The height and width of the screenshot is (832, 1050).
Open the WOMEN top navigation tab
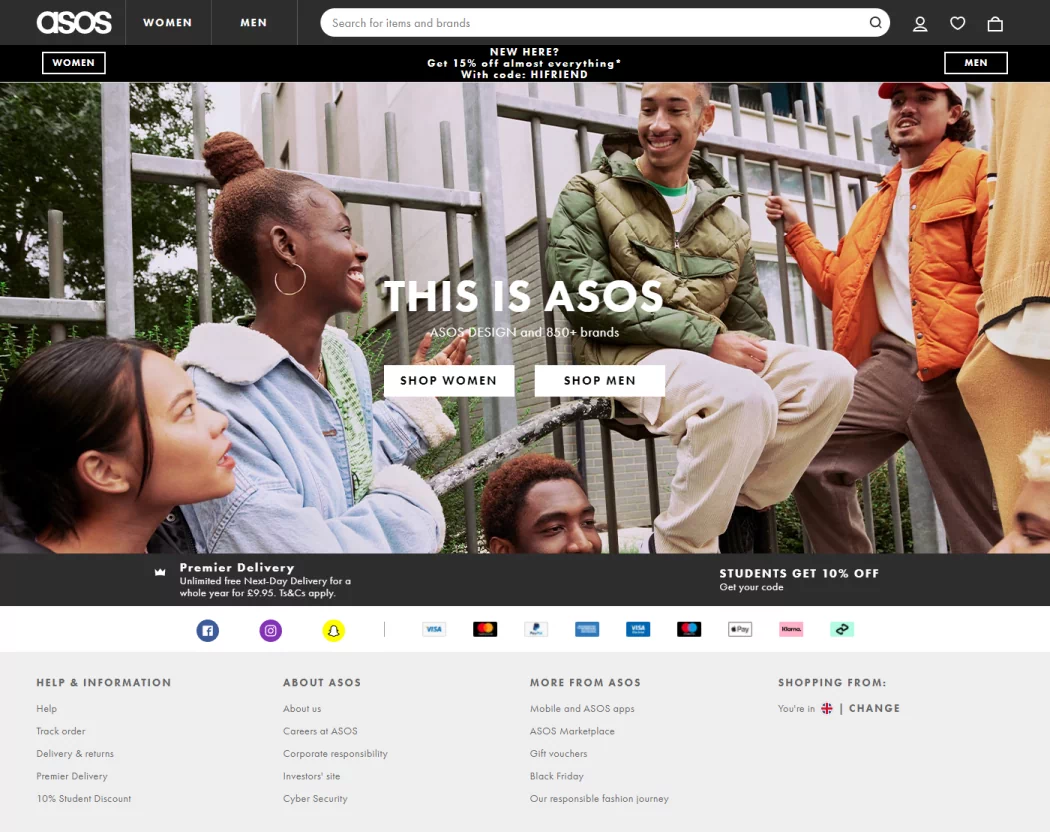click(167, 23)
